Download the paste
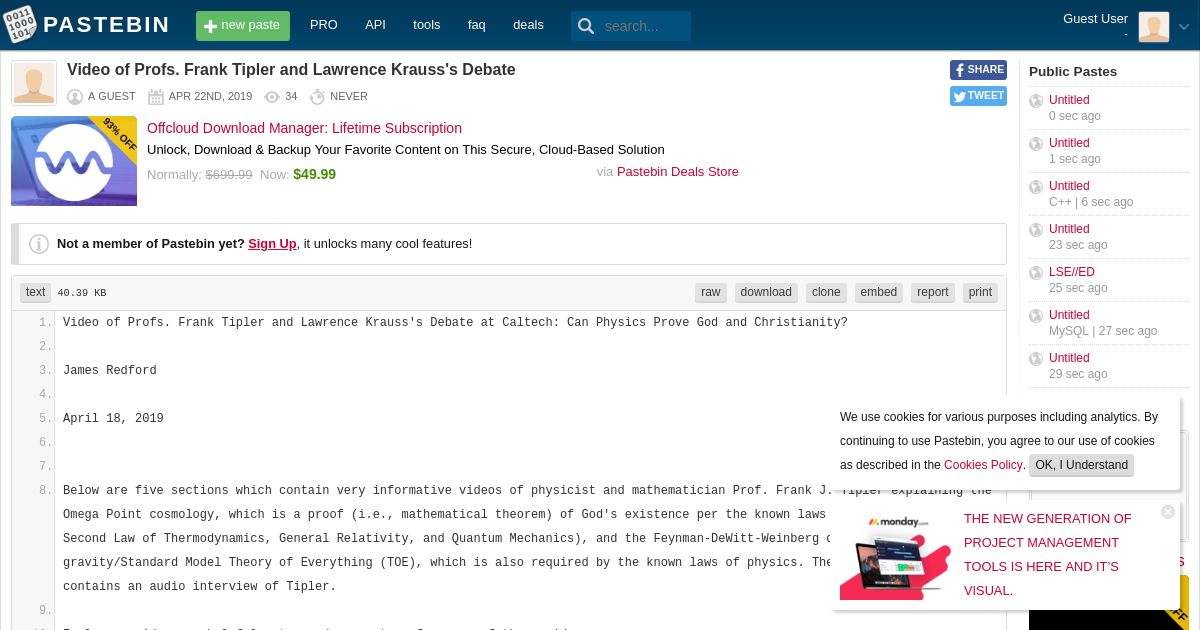 [766, 292]
